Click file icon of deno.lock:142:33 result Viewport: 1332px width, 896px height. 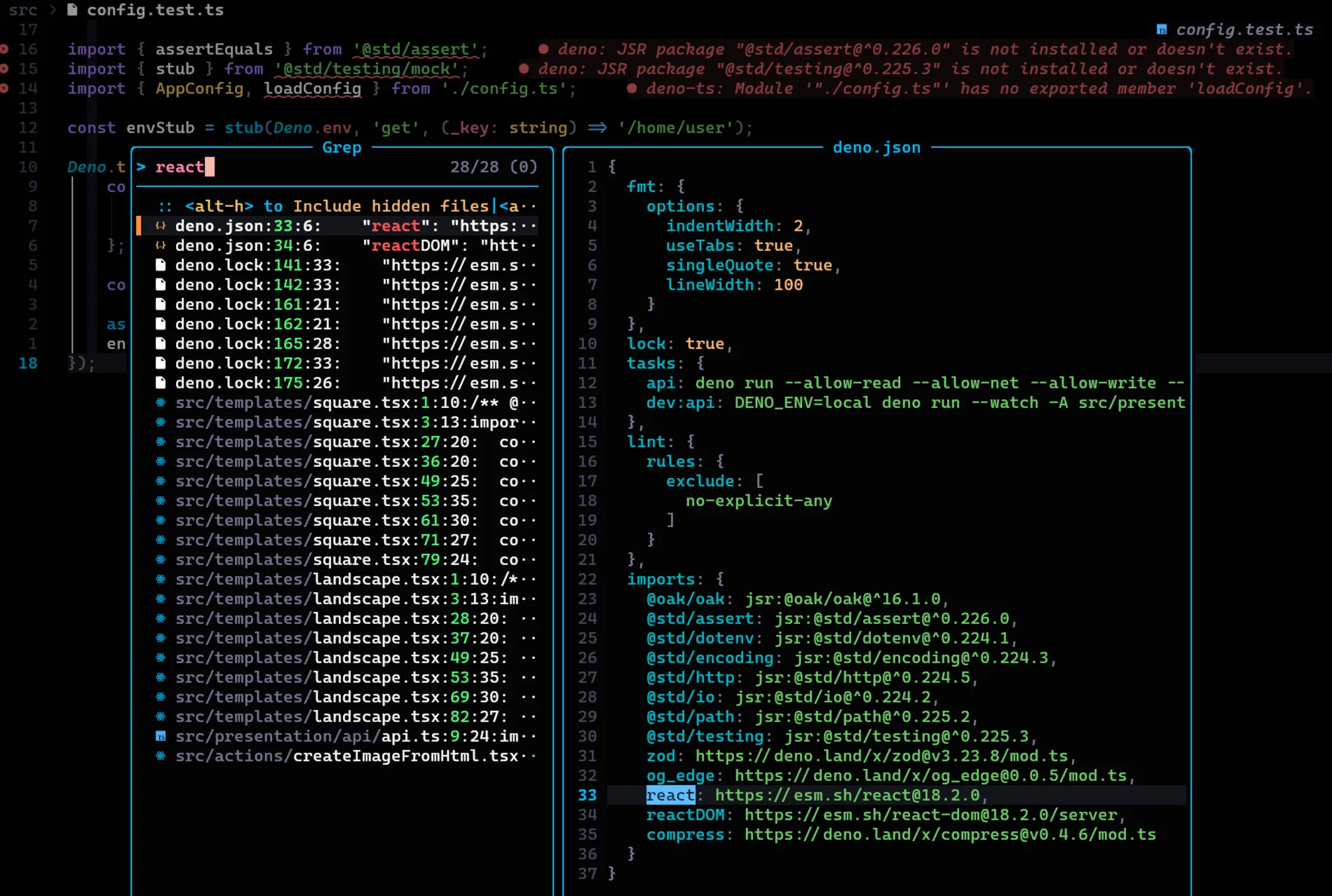[161, 285]
